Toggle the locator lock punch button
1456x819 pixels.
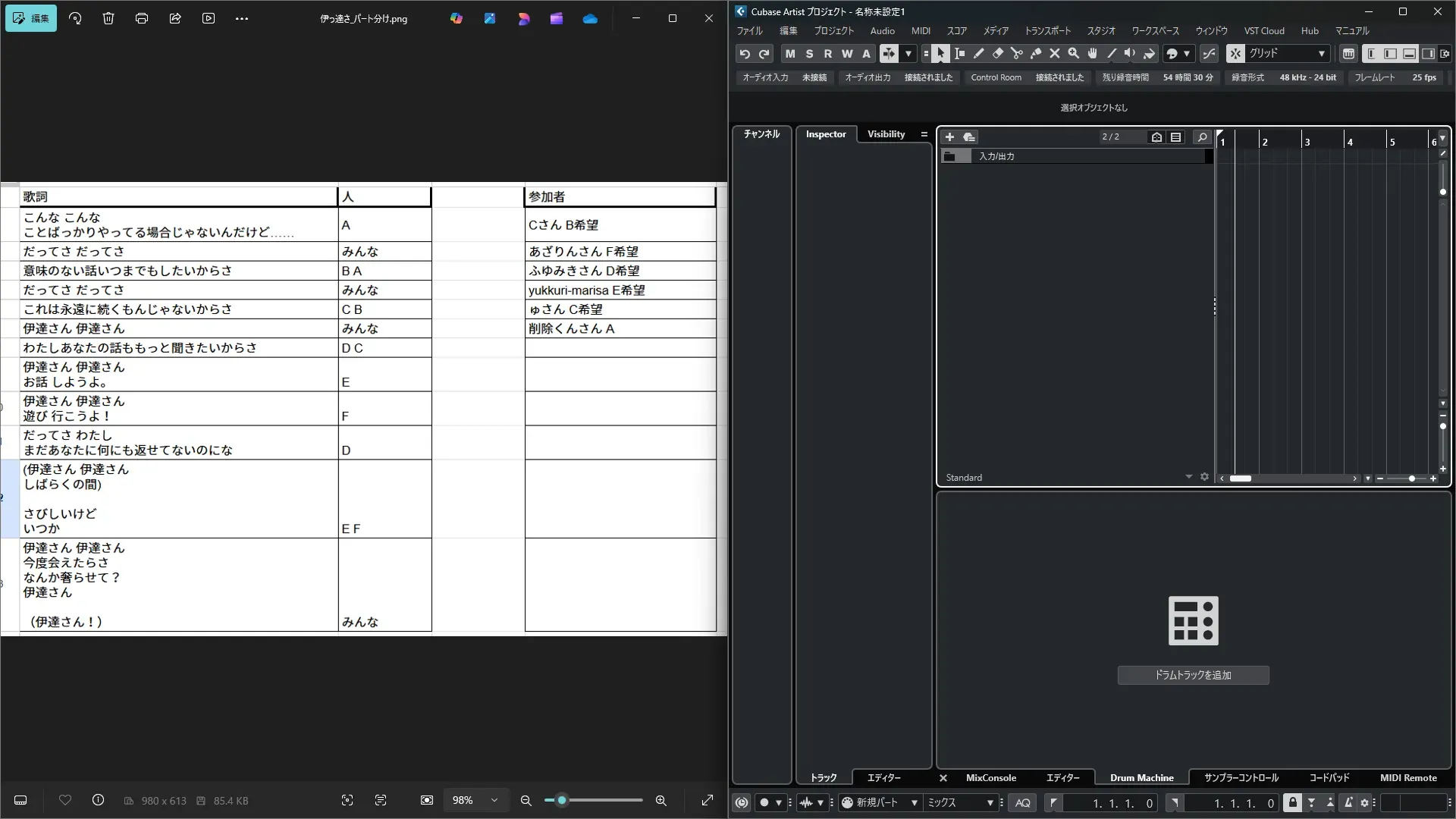pyautogui.click(x=1292, y=803)
